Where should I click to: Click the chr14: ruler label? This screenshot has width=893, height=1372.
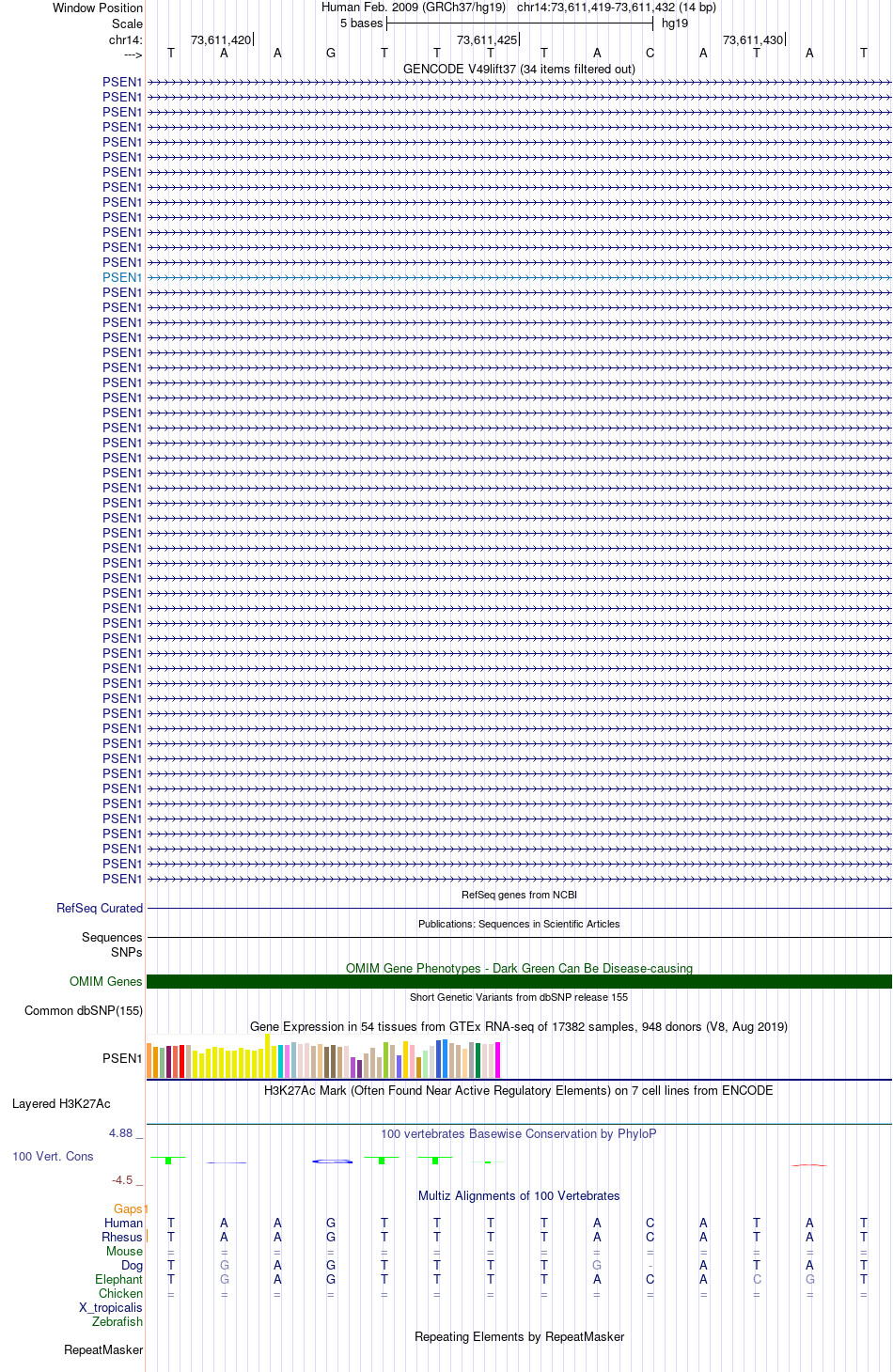126,39
